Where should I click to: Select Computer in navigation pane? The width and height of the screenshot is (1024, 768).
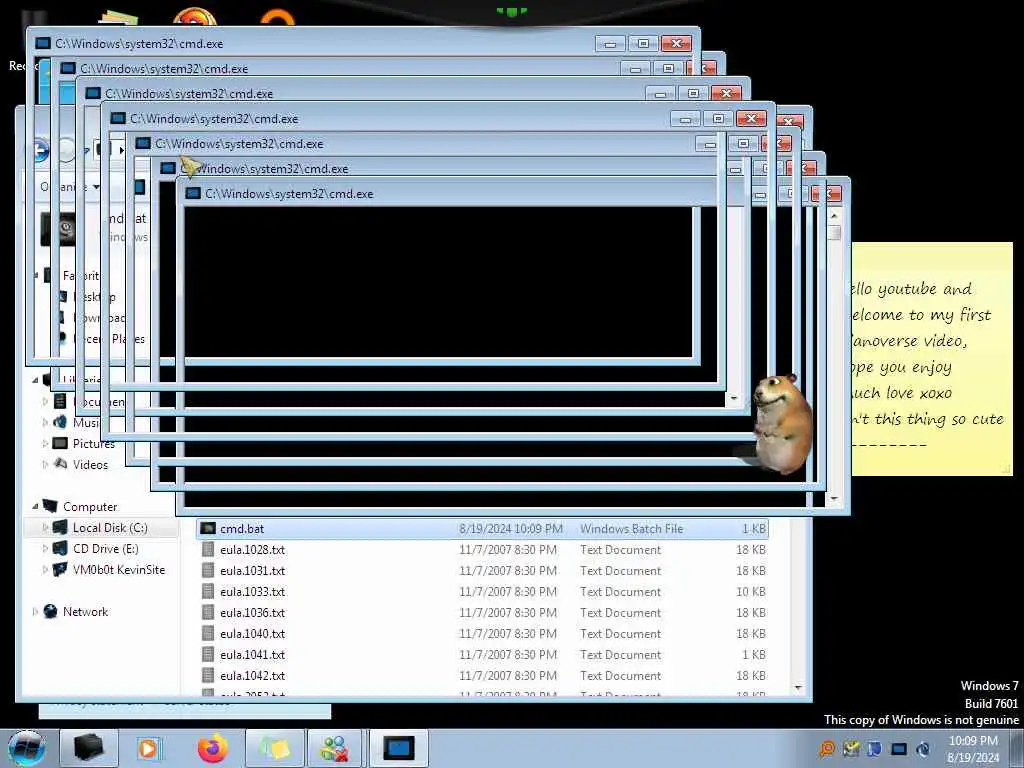pos(90,507)
